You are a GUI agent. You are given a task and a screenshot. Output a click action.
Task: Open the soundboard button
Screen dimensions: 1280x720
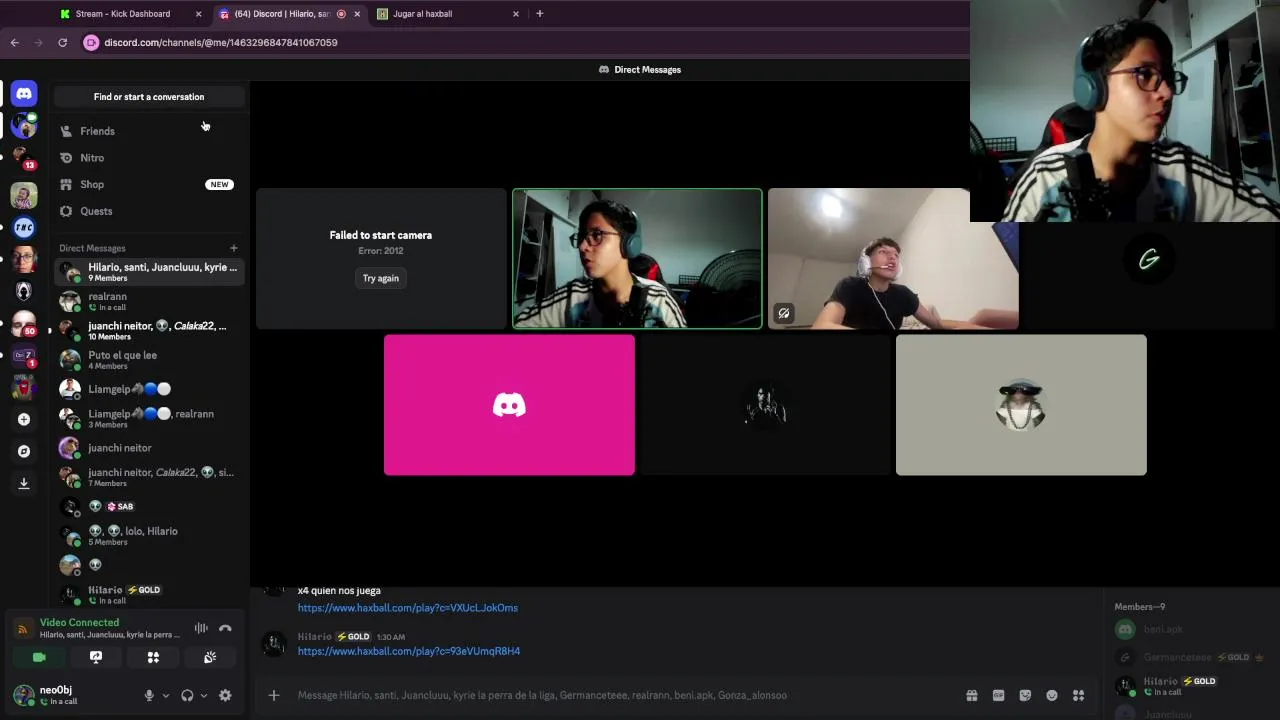pos(210,657)
